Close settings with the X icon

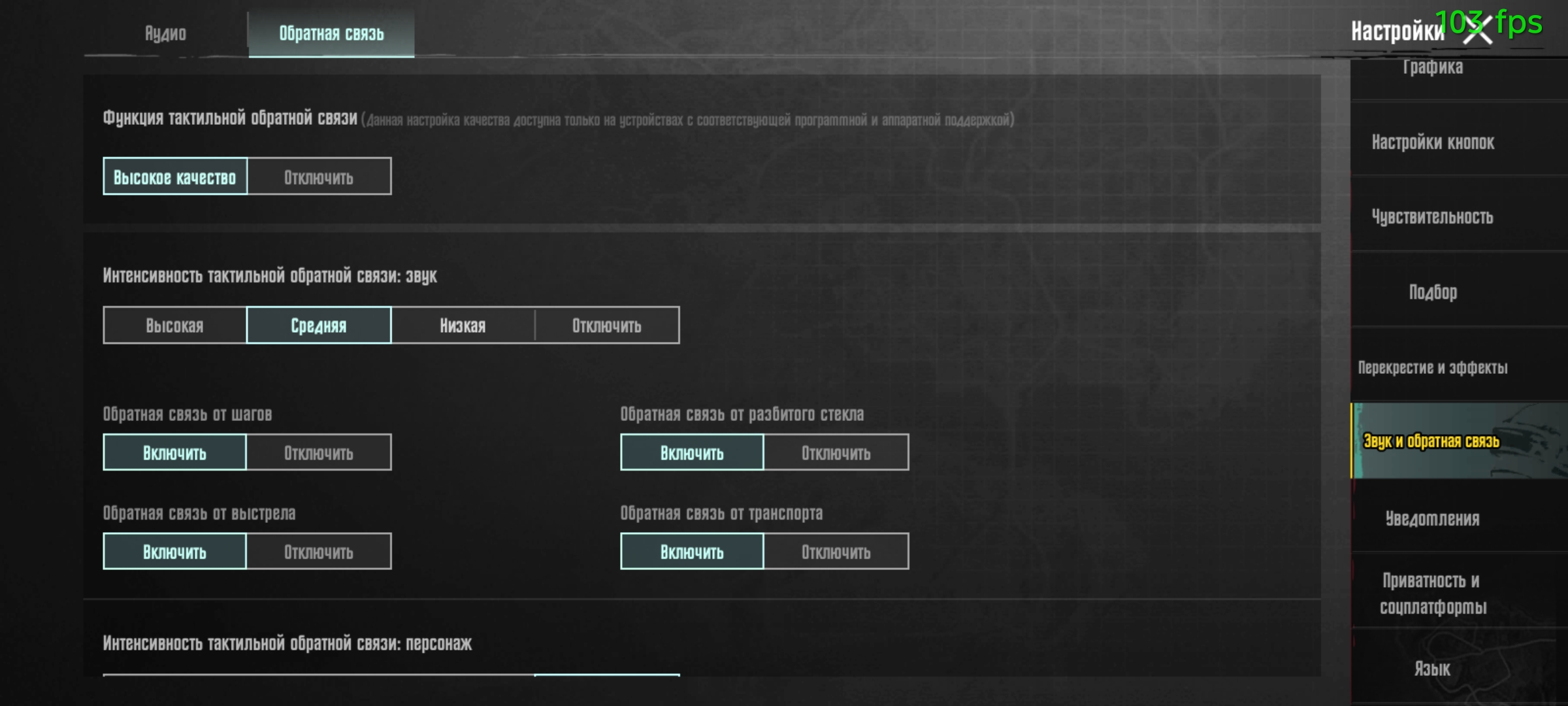tap(1478, 31)
